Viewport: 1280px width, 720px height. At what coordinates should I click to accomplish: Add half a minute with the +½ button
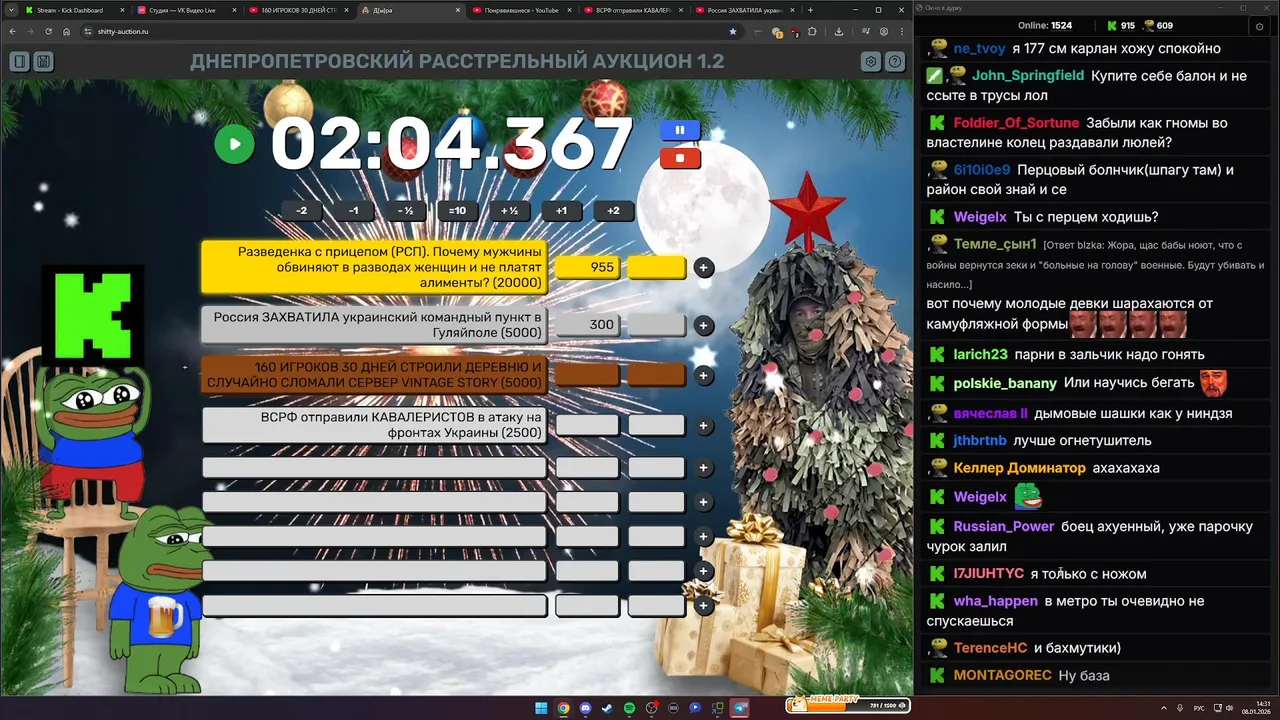point(509,211)
